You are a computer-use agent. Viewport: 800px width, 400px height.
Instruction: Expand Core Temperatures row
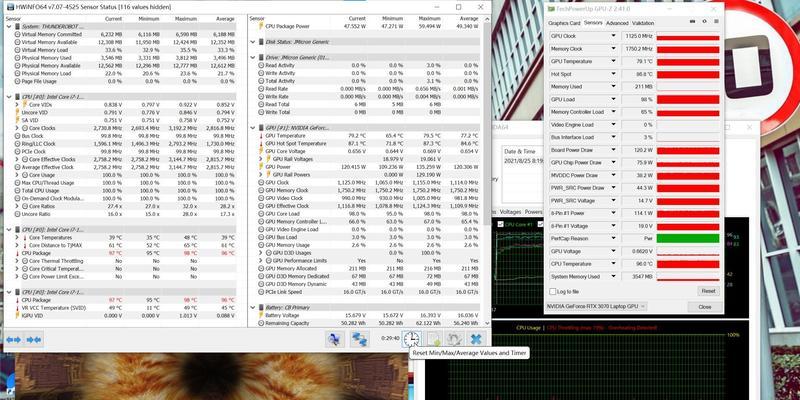tap(17, 238)
